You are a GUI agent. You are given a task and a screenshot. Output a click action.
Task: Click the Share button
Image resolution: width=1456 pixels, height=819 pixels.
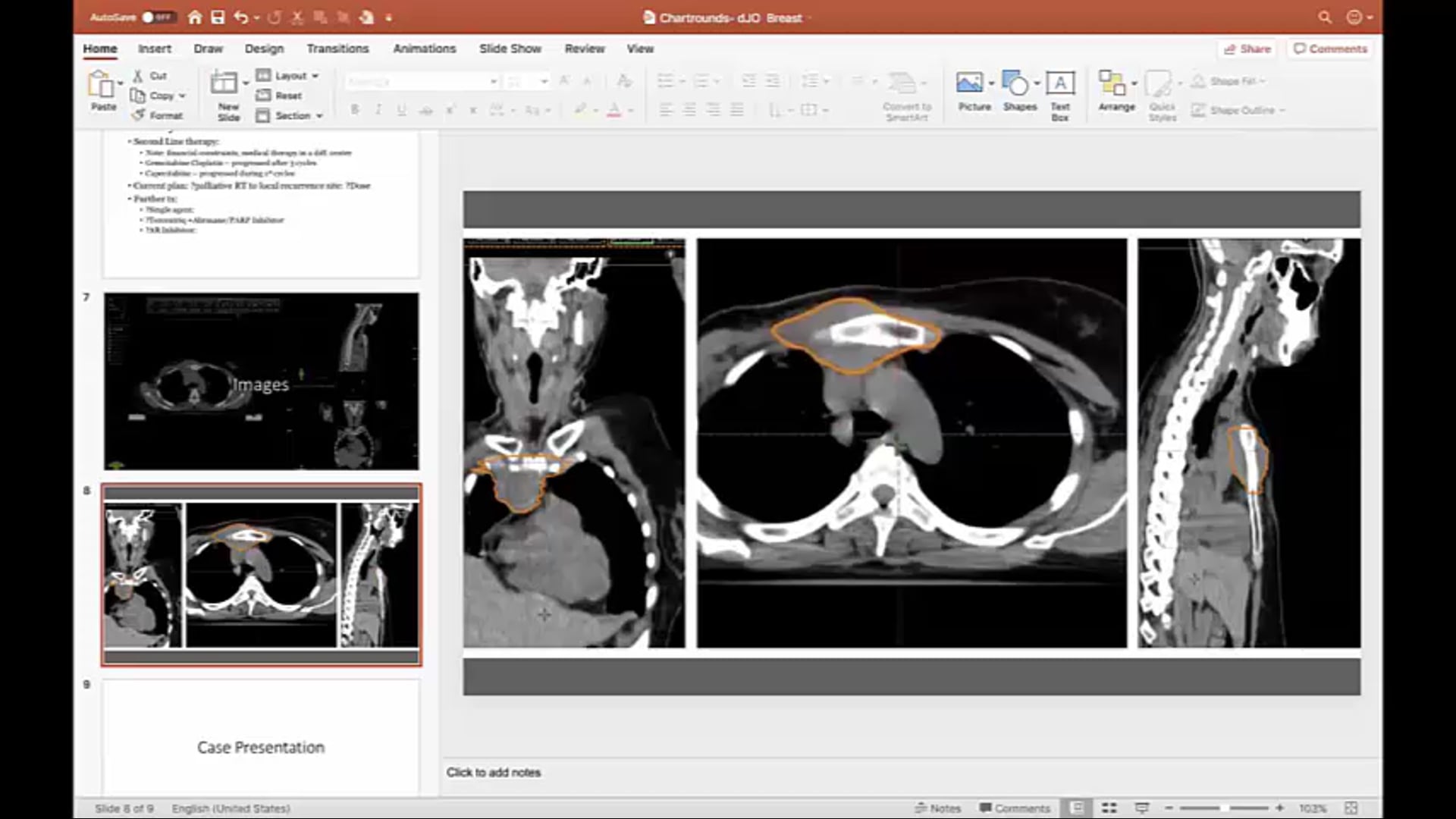[1246, 49]
